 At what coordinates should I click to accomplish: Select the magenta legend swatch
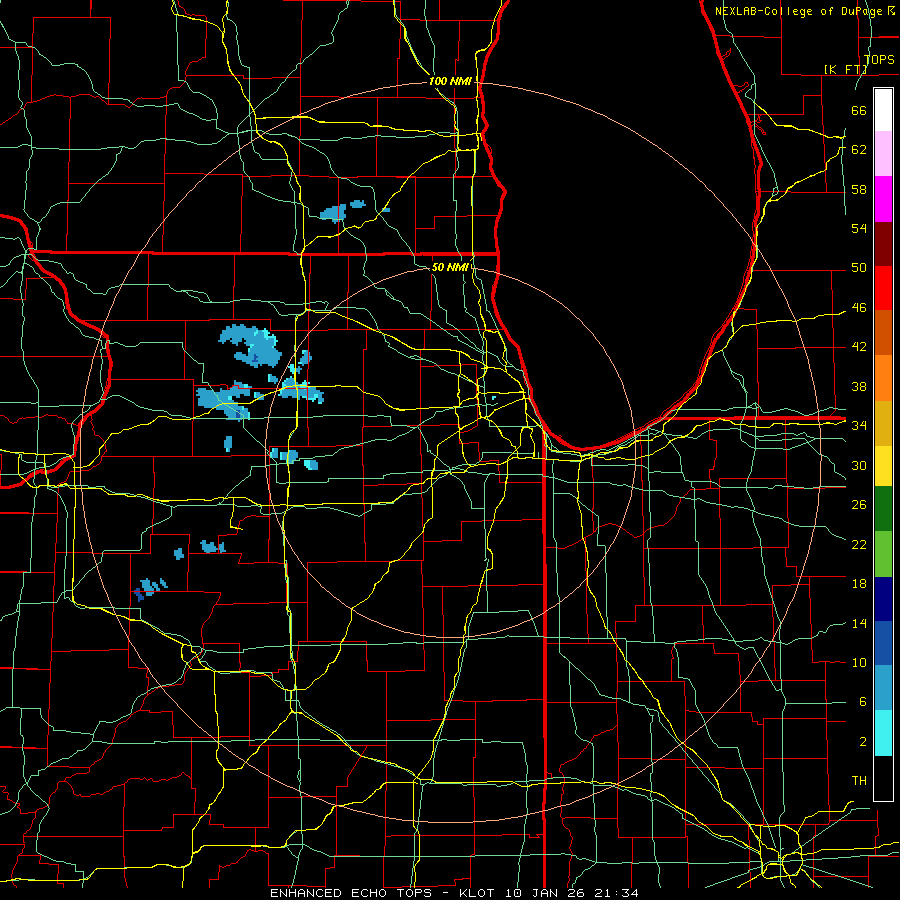point(883,199)
